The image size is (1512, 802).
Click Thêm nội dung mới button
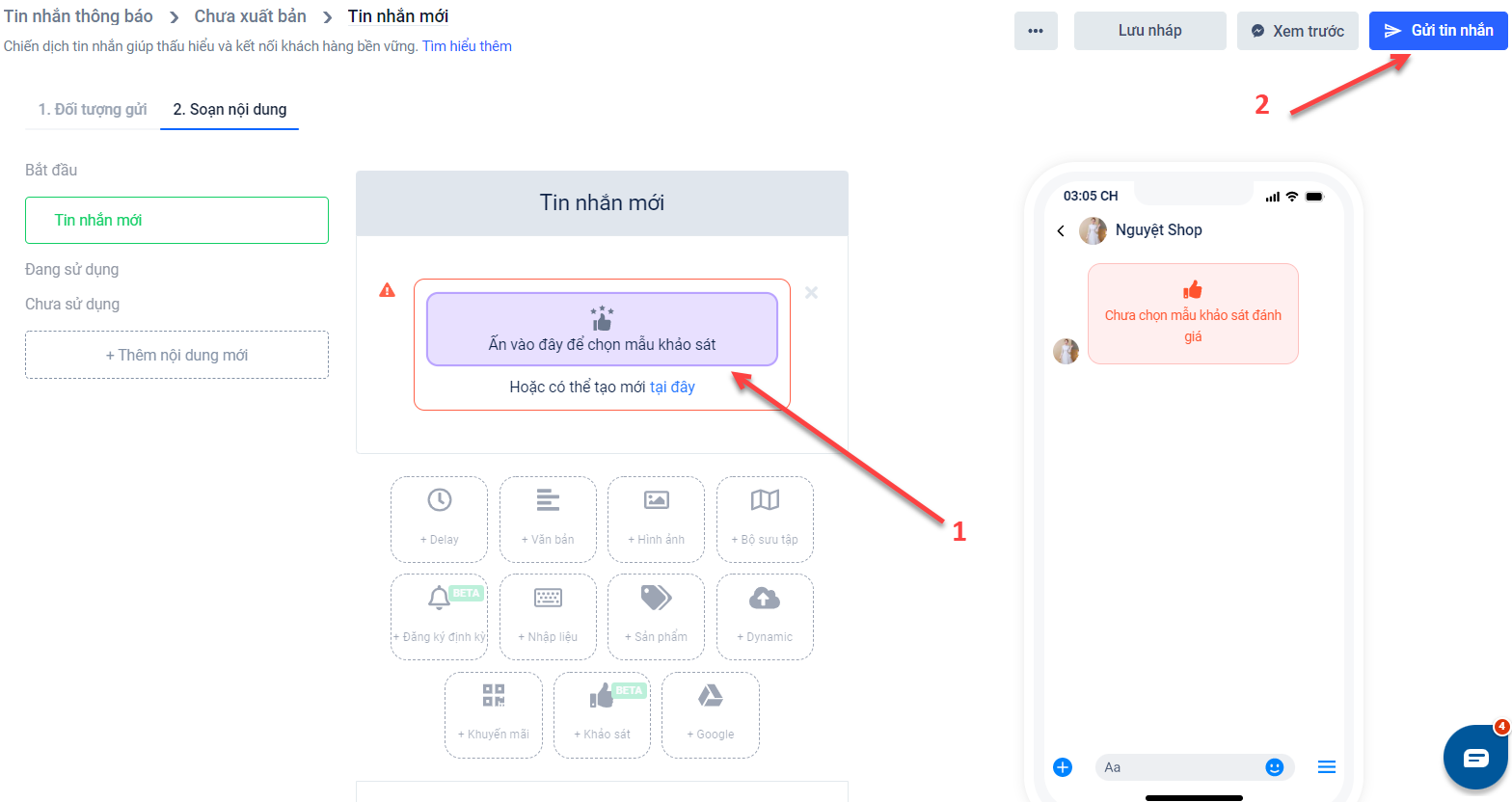(x=176, y=355)
